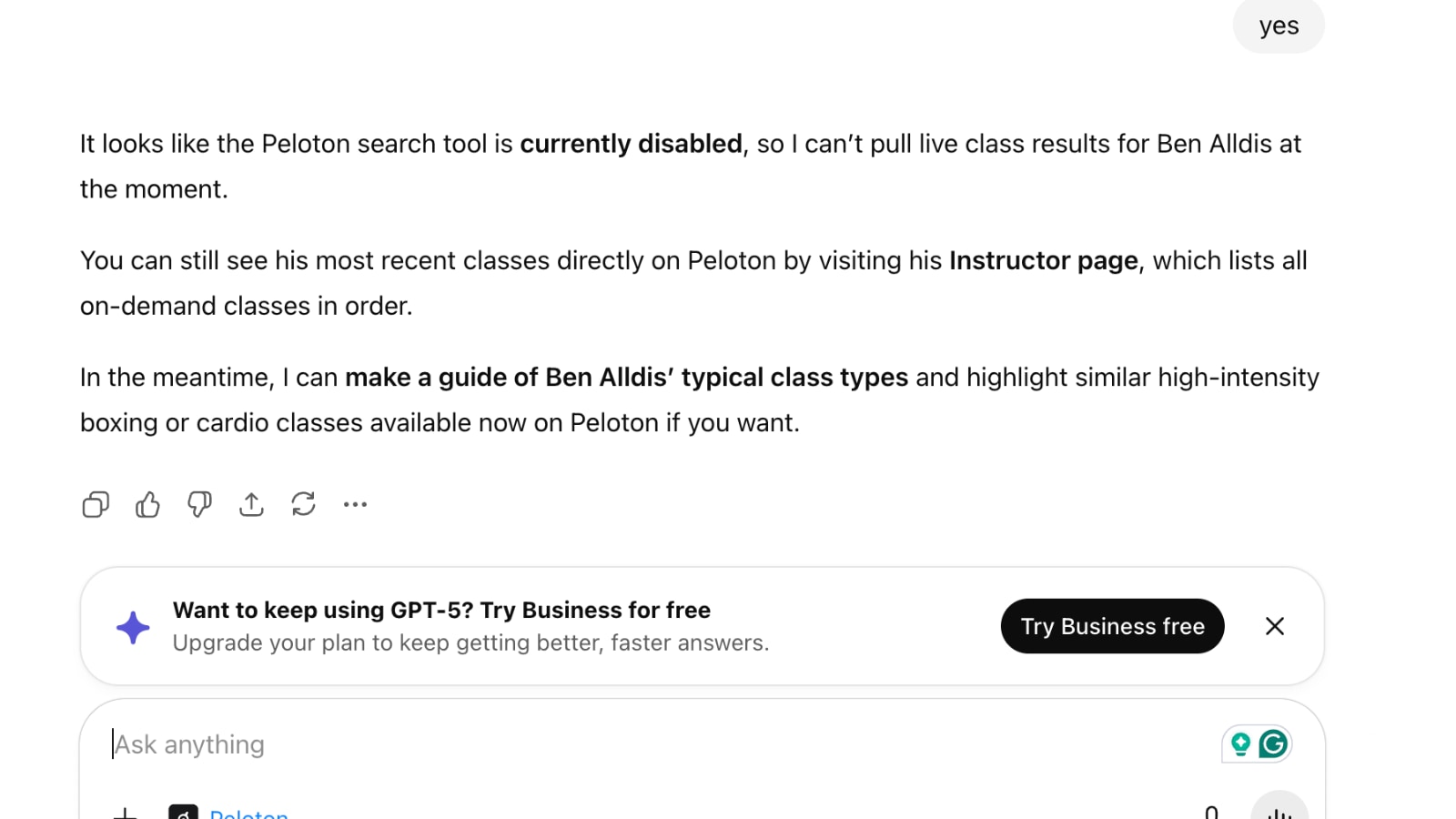Mark the response with thumbs down
The image size is (1456, 819).
coord(199,504)
